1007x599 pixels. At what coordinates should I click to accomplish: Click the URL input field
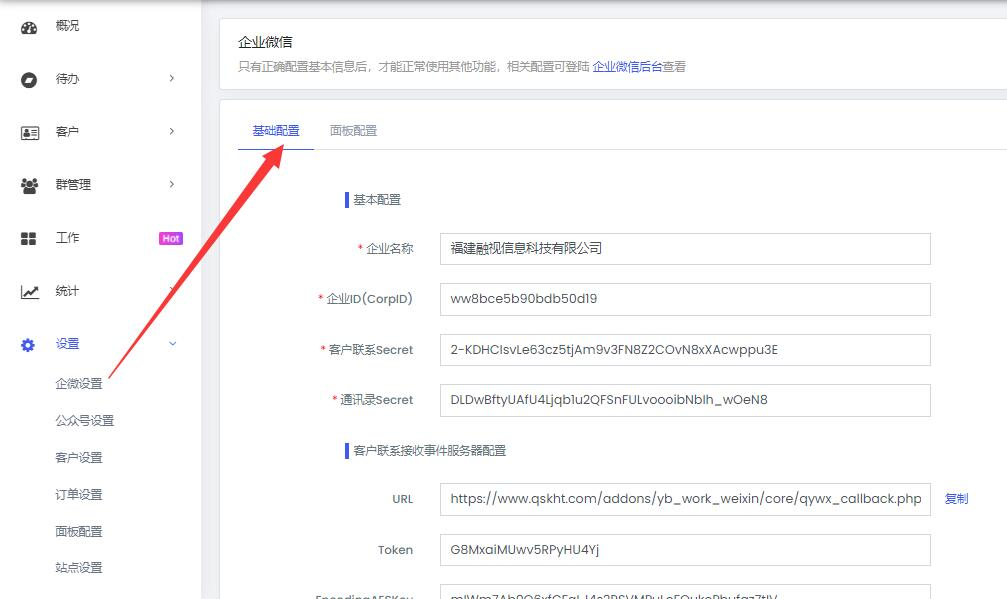point(685,499)
